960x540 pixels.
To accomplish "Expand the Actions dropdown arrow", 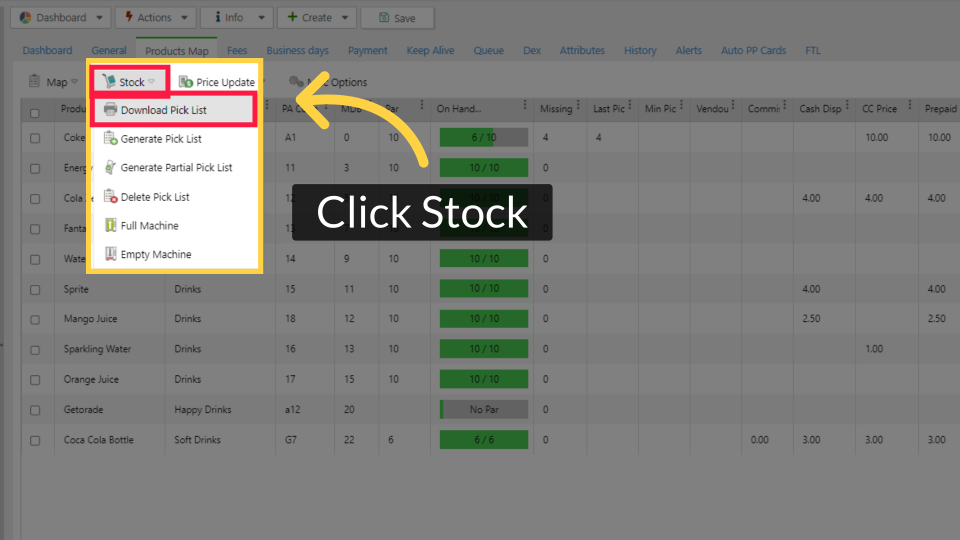I will coord(184,18).
